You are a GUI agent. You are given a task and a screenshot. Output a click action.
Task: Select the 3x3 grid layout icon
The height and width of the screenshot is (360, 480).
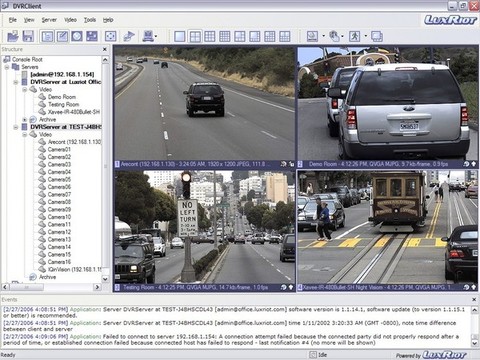[x=210, y=36]
